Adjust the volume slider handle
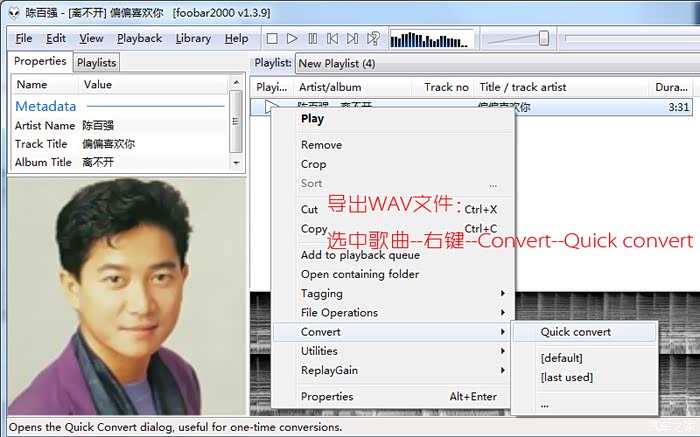 tap(544, 39)
